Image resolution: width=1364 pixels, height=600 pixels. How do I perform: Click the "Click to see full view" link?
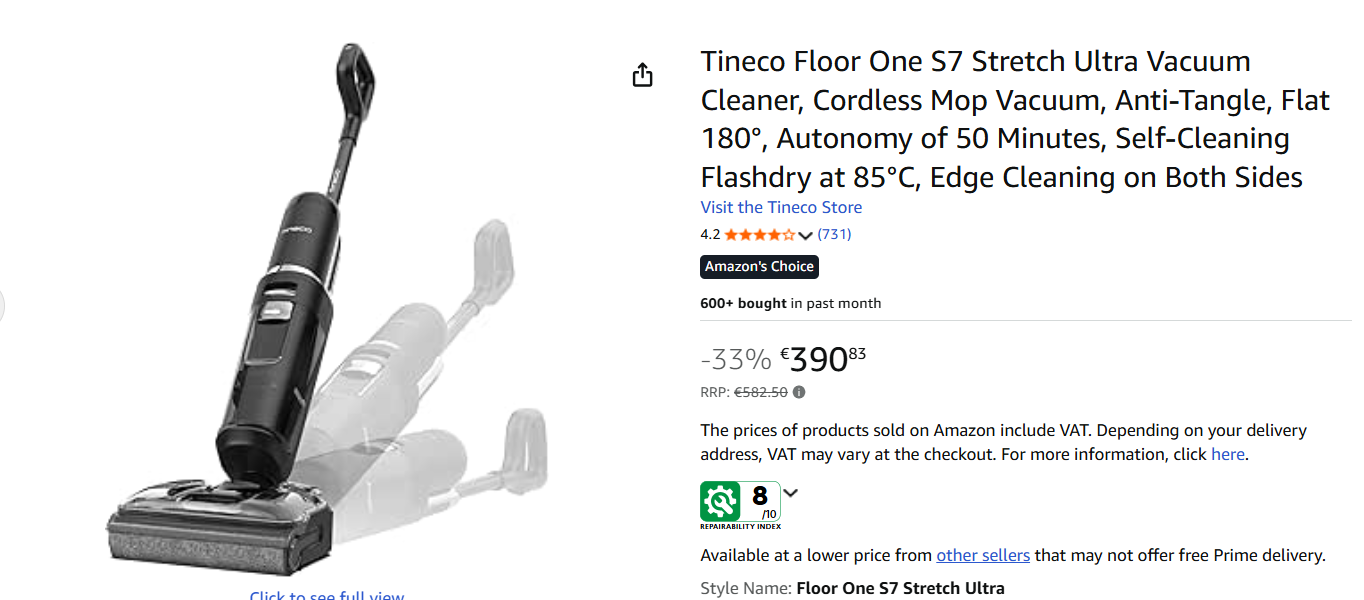(x=327, y=596)
